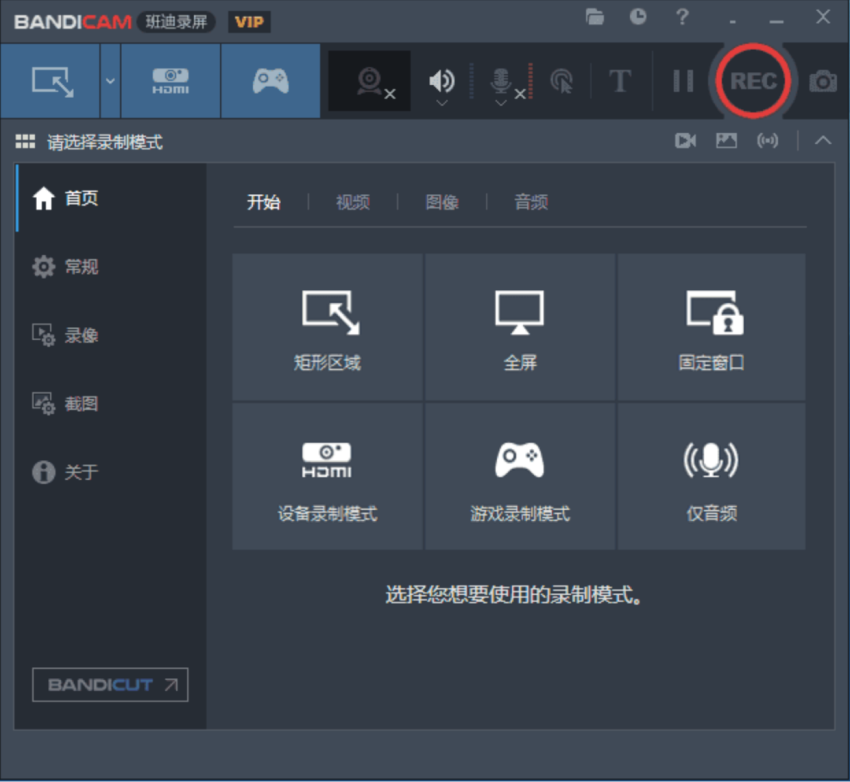Open text overlay settings via the T icon
This screenshot has height=782, width=850.
(620, 82)
